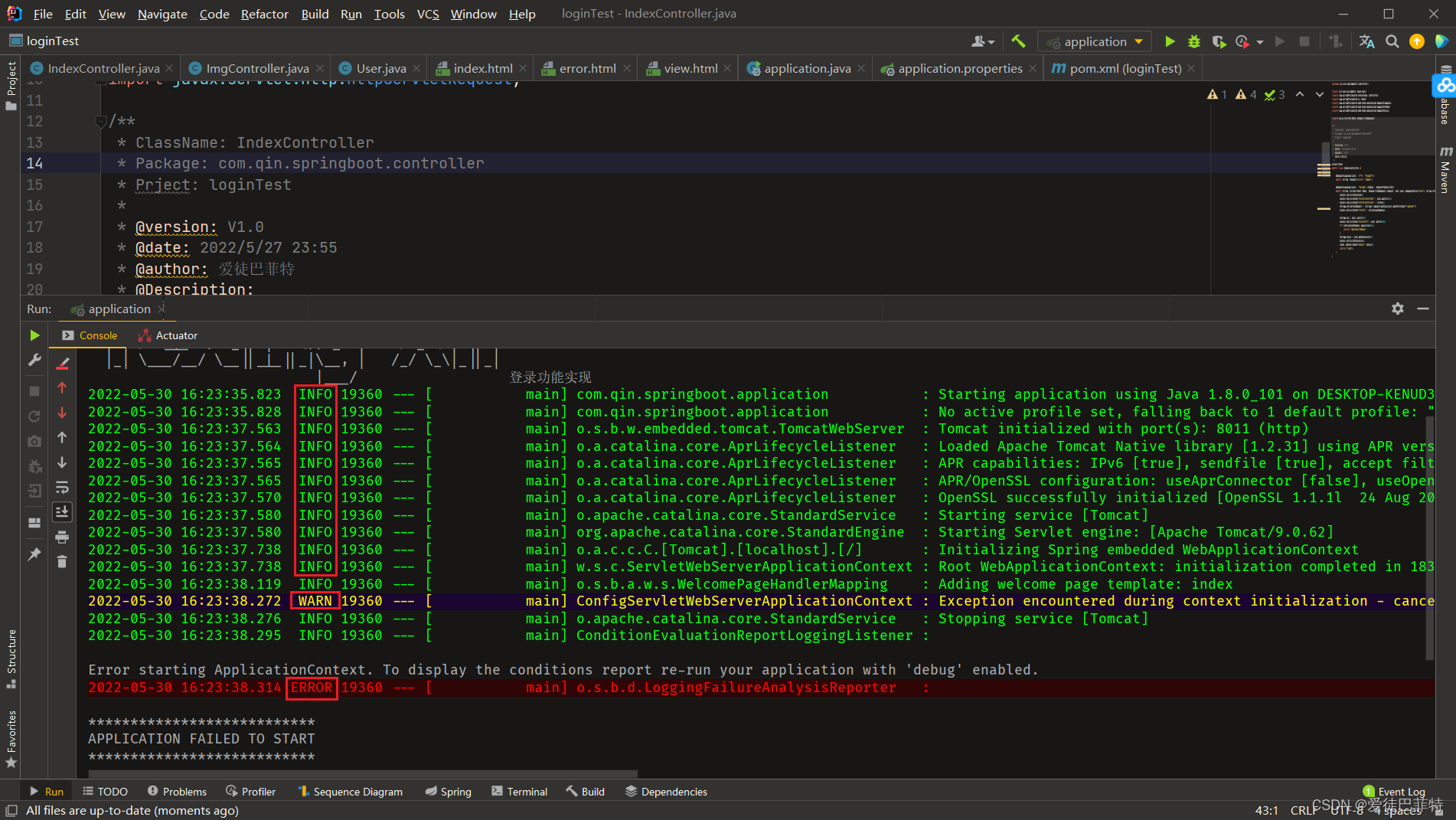Switch to the User.java editor tab
Image resolution: width=1456 pixels, height=820 pixels.
tap(381, 68)
